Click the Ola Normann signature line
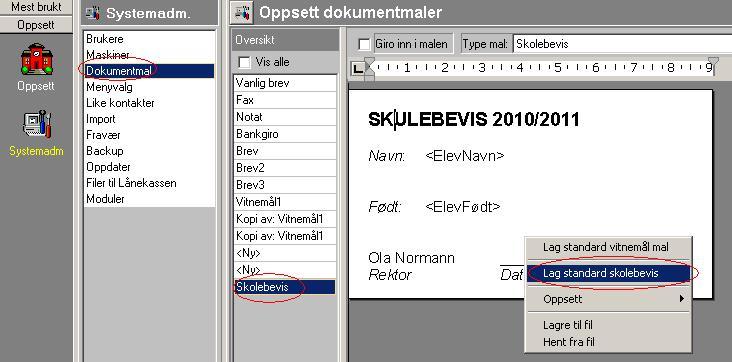The image size is (732, 362). (411, 258)
